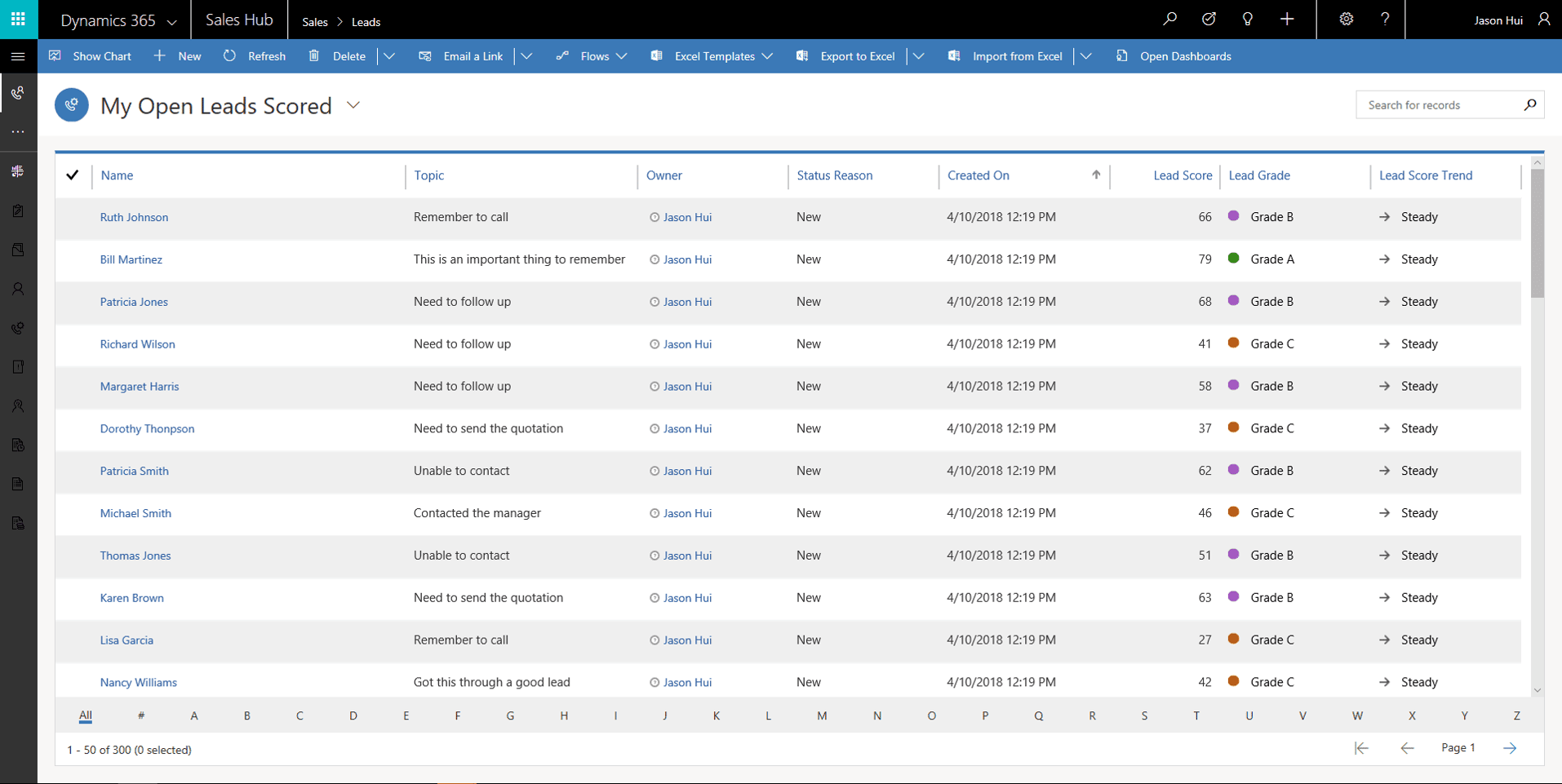Image resolution: width=1562 pixels, height=784 pixels.
Task: Click the sidebar ellipsis more icon
Action: [x=18, y=131]
